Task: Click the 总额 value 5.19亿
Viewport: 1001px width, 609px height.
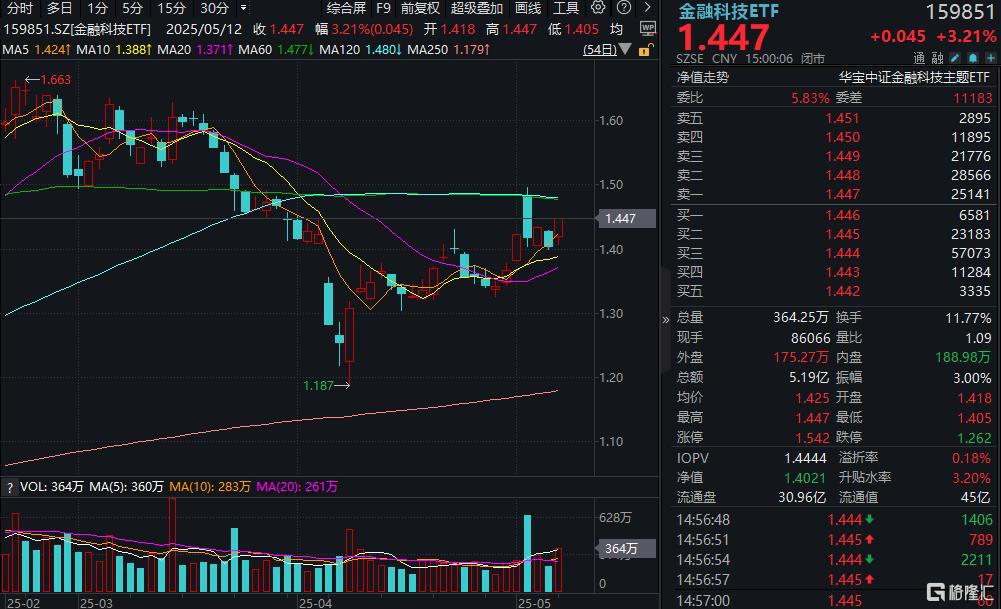Action: pos(808,377)
